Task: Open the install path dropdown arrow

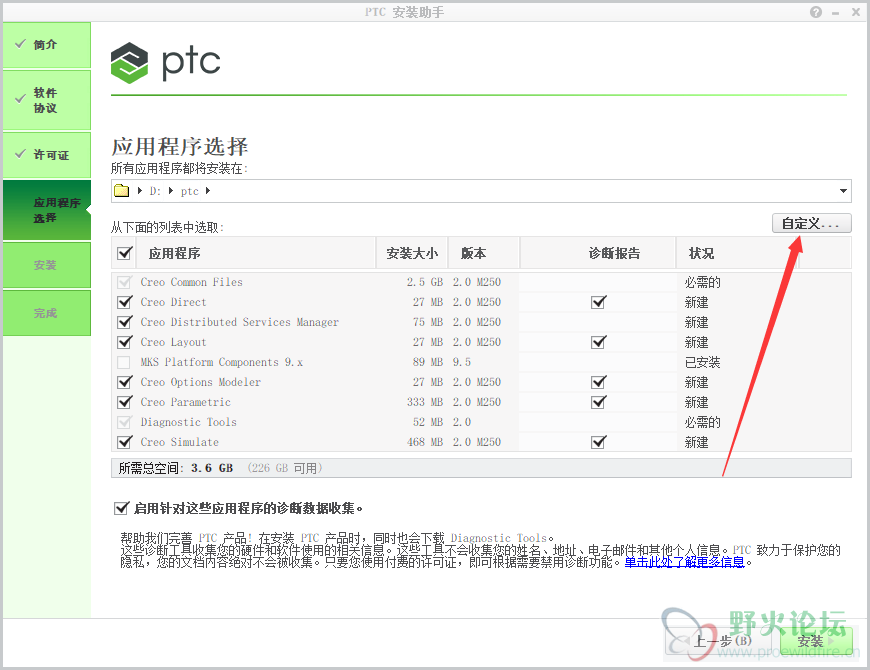Action: pos(843,191)
